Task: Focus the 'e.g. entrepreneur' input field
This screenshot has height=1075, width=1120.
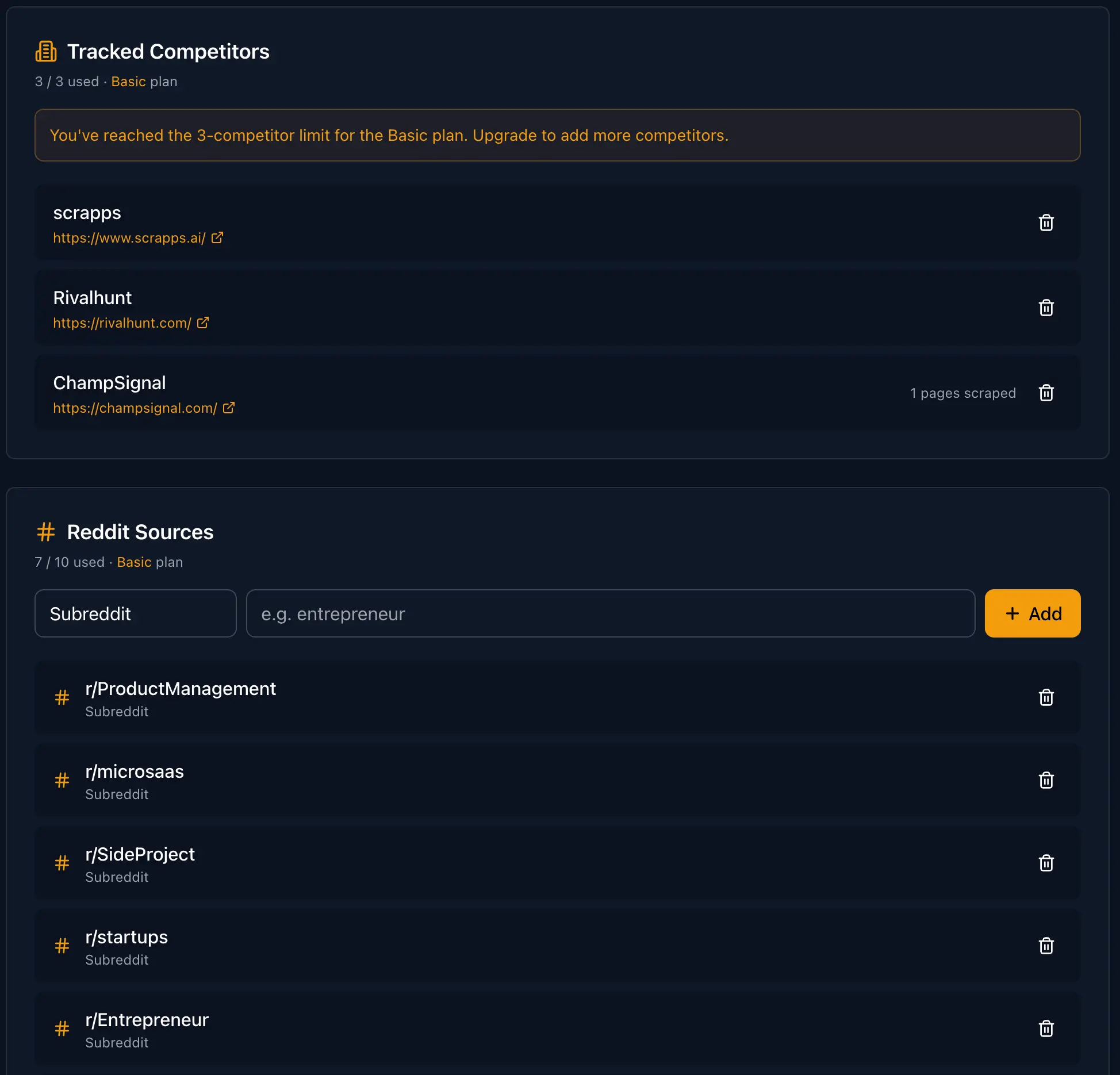Action: 611,613
